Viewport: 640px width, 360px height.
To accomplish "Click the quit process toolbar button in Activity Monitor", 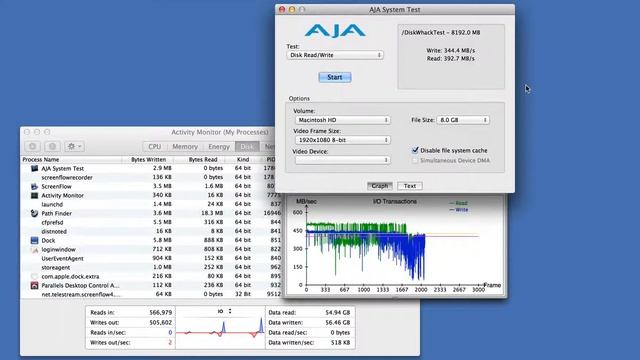I will click(33, 146).
